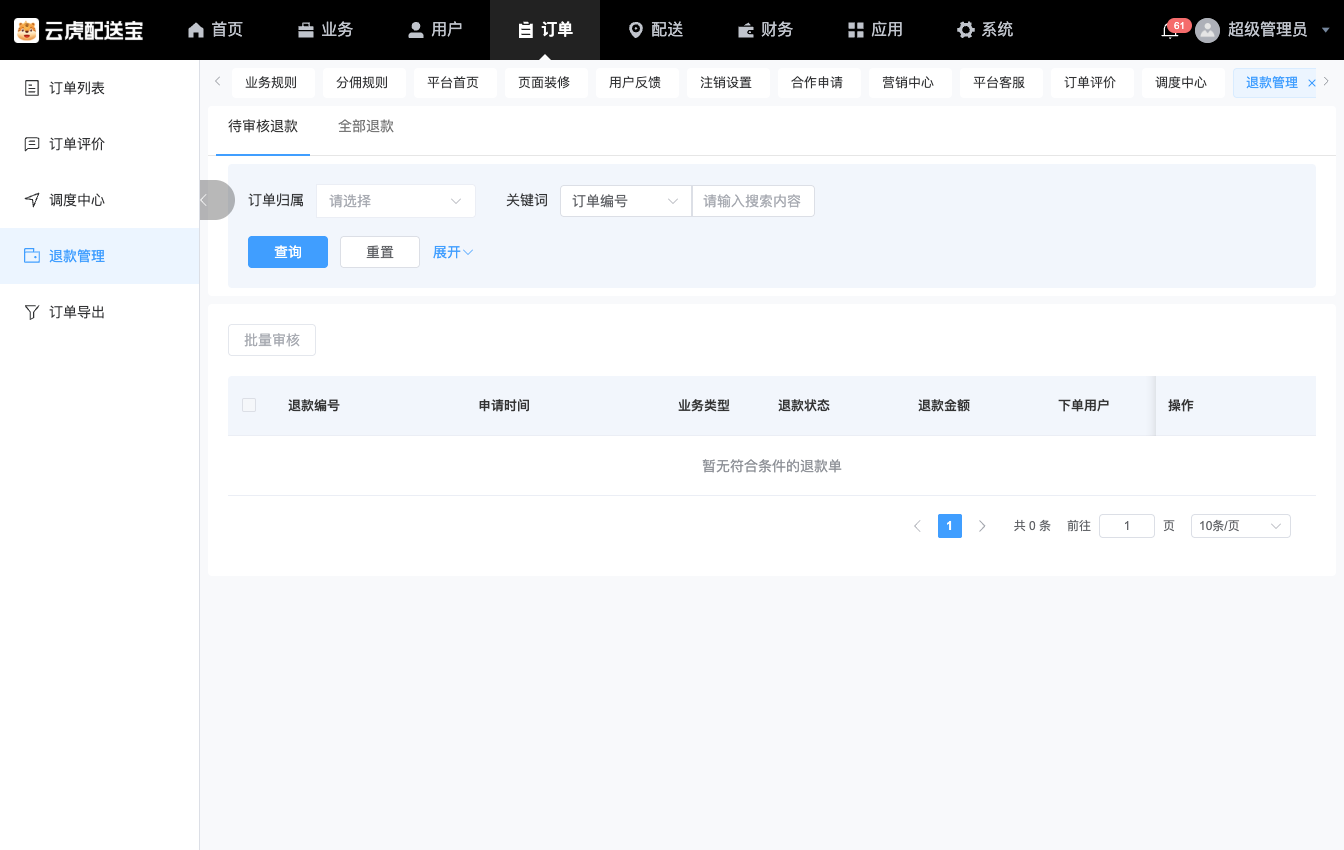
Task: Select the 全部退款 tab
Action: pos(366,126)
